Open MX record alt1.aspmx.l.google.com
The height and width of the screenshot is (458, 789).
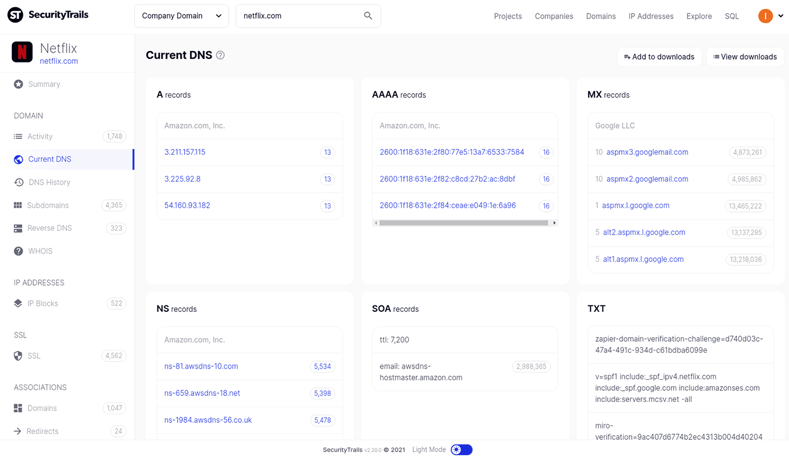(643, 259)
